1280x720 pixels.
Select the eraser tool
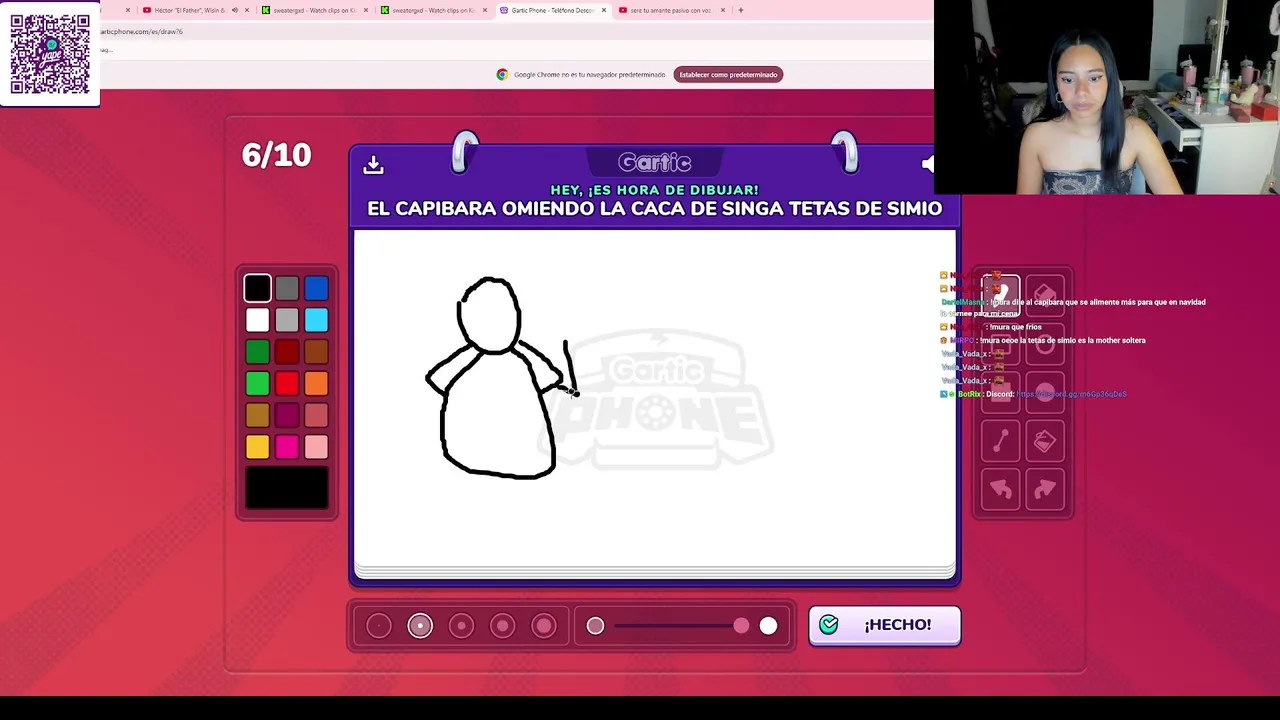click(1045, 296)
